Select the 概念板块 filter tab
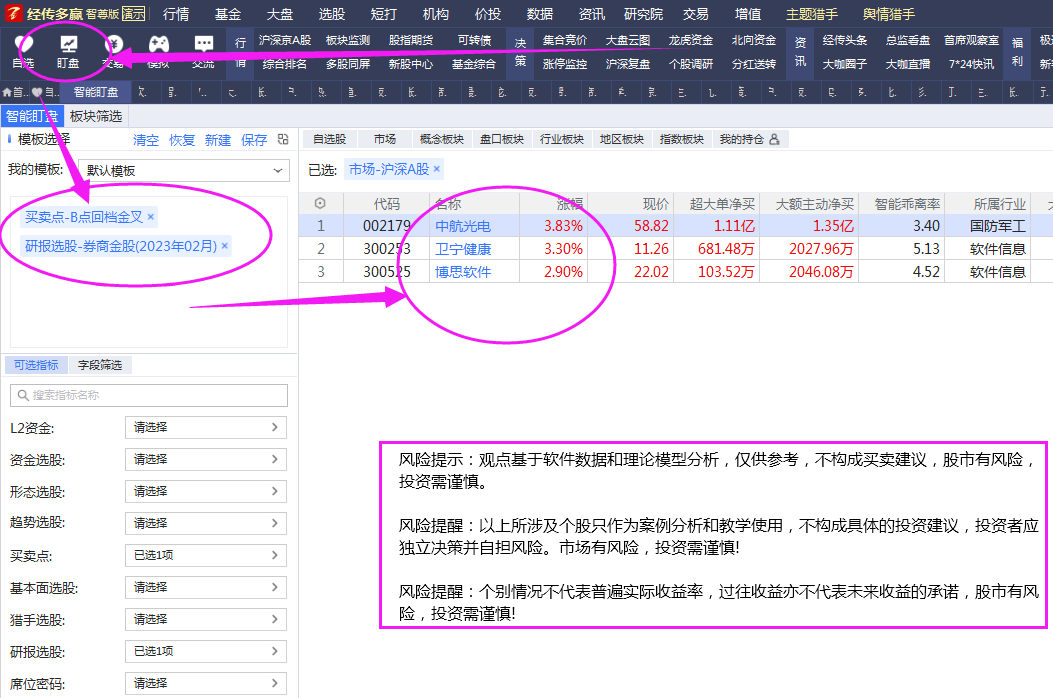1053x698 pixels. [x=442, y=139]
